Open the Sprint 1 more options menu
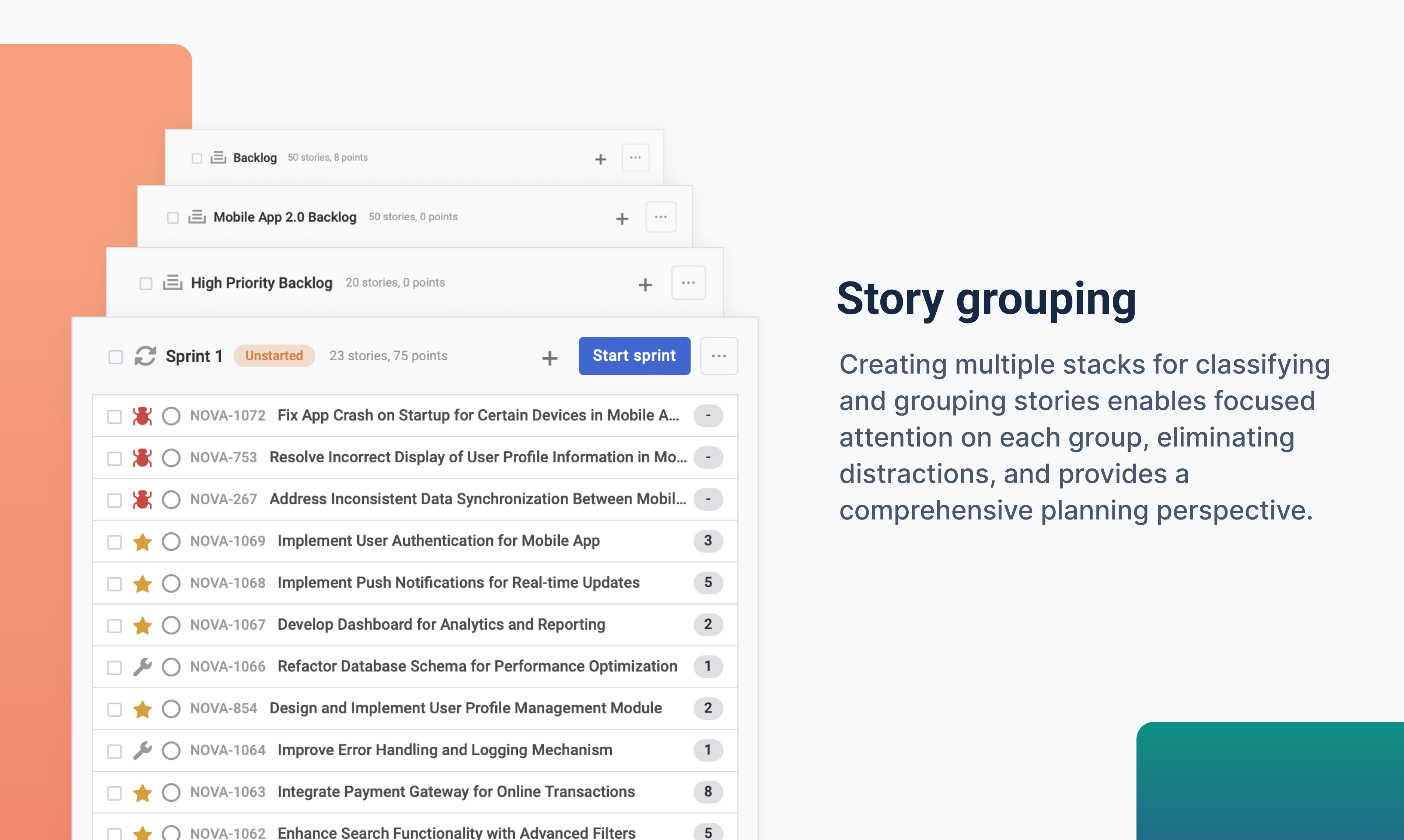 (719, 356)
